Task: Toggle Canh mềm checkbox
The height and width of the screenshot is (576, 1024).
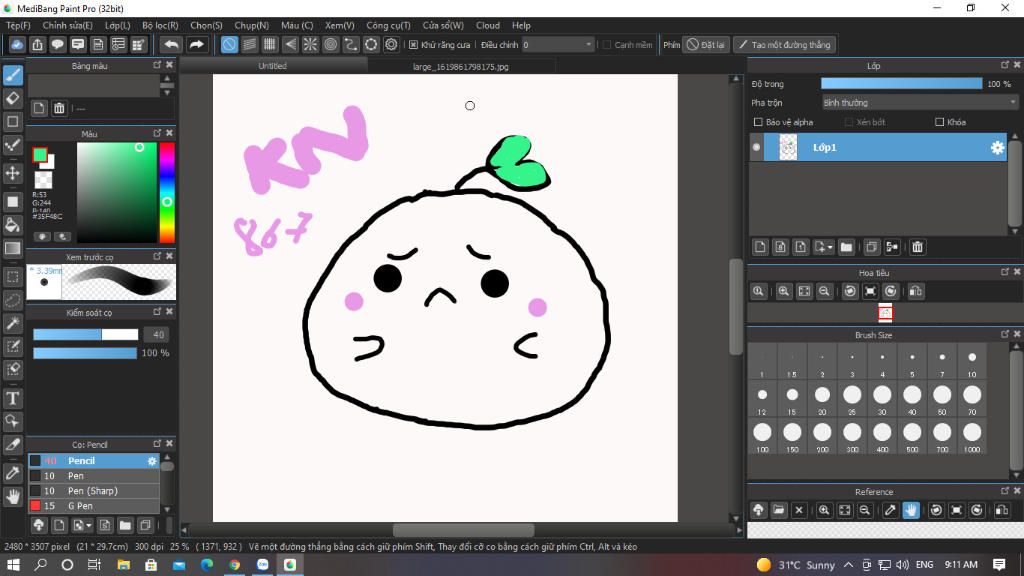Action: [x=607, y=44]
